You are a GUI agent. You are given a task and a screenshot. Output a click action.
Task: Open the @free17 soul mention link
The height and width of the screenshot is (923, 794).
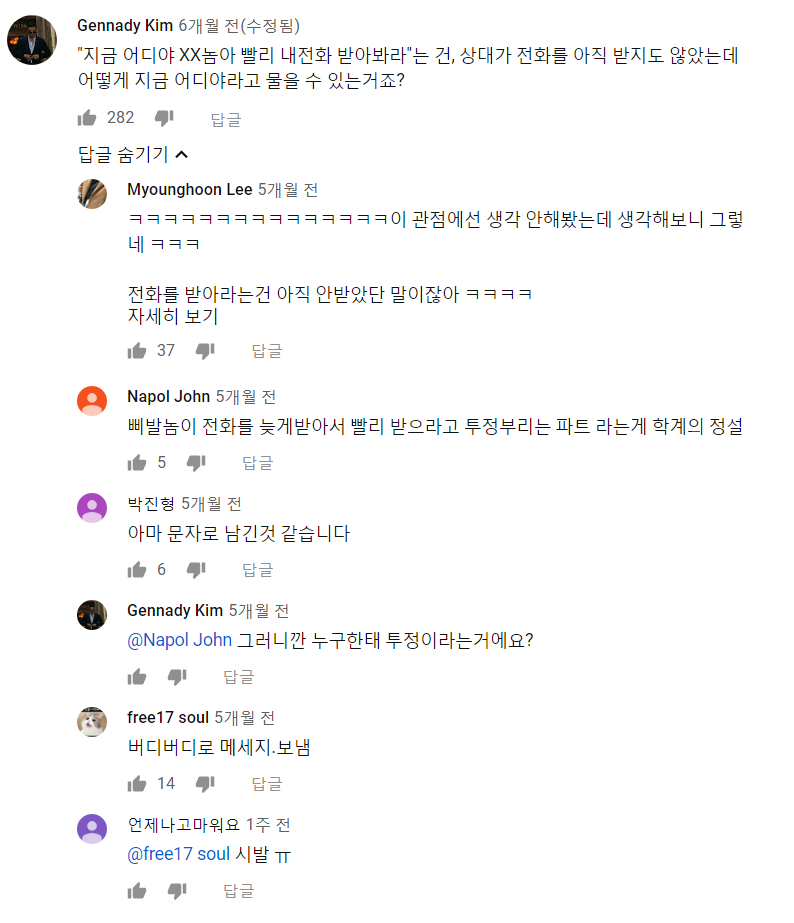[178, 854]
